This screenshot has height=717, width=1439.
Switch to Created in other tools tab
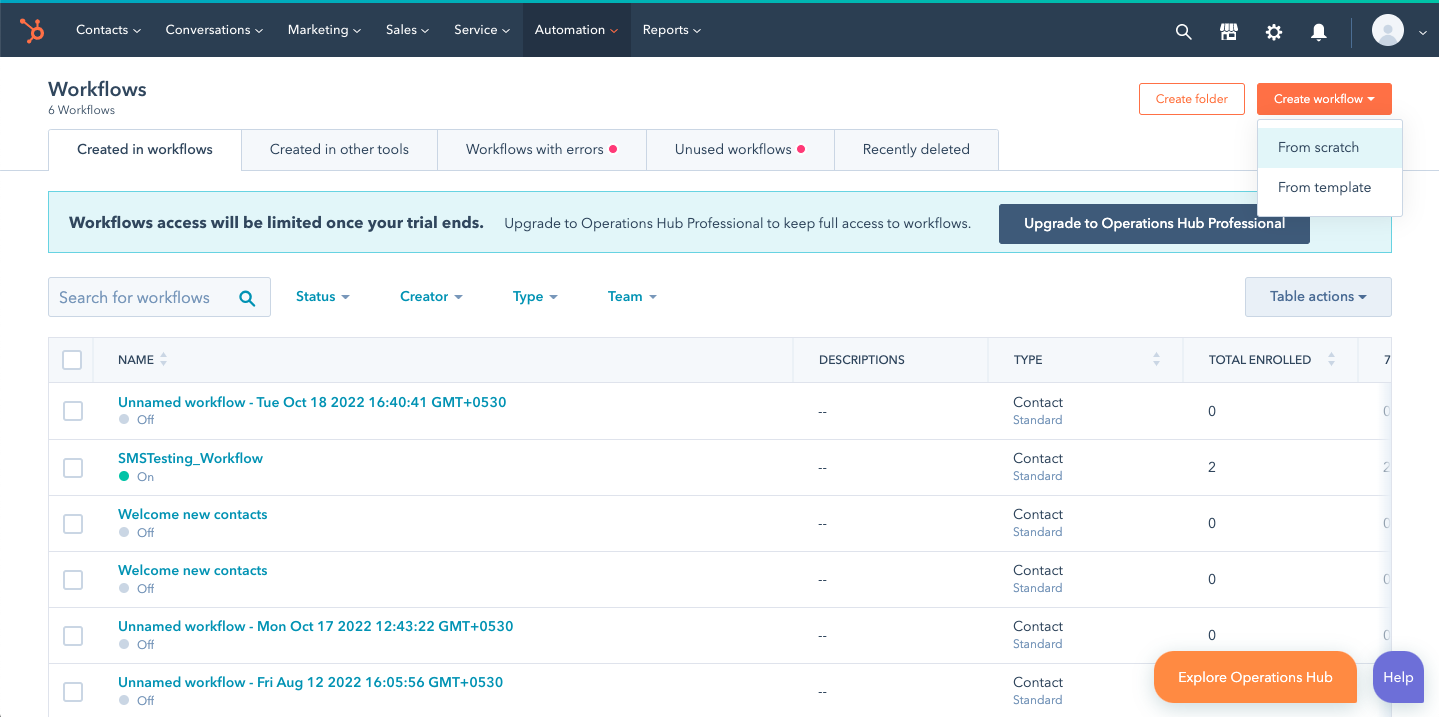(339, 150)
